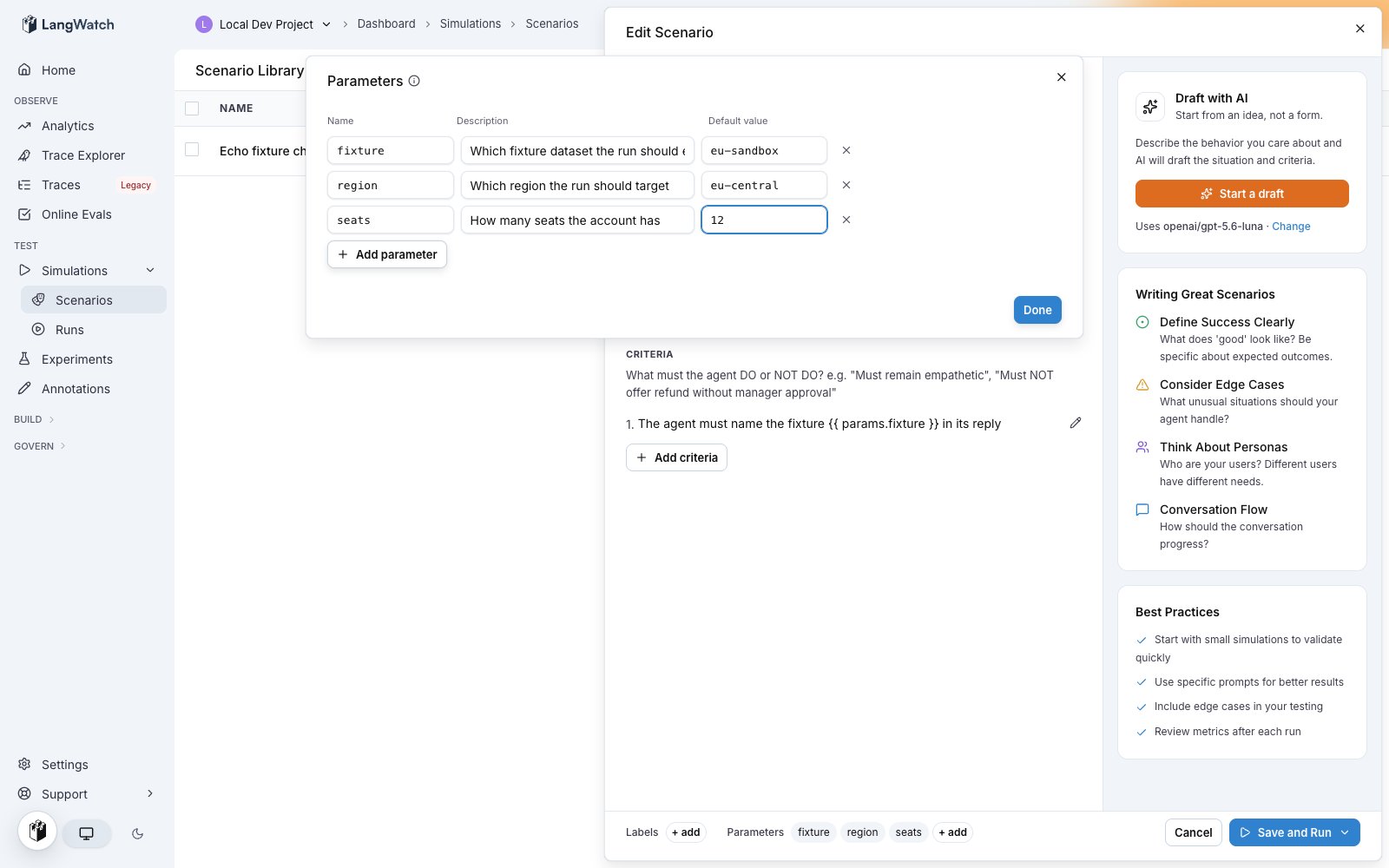Edit the seats description field
The height and width of the screenshot is (868, 1389).
(577, 220)
